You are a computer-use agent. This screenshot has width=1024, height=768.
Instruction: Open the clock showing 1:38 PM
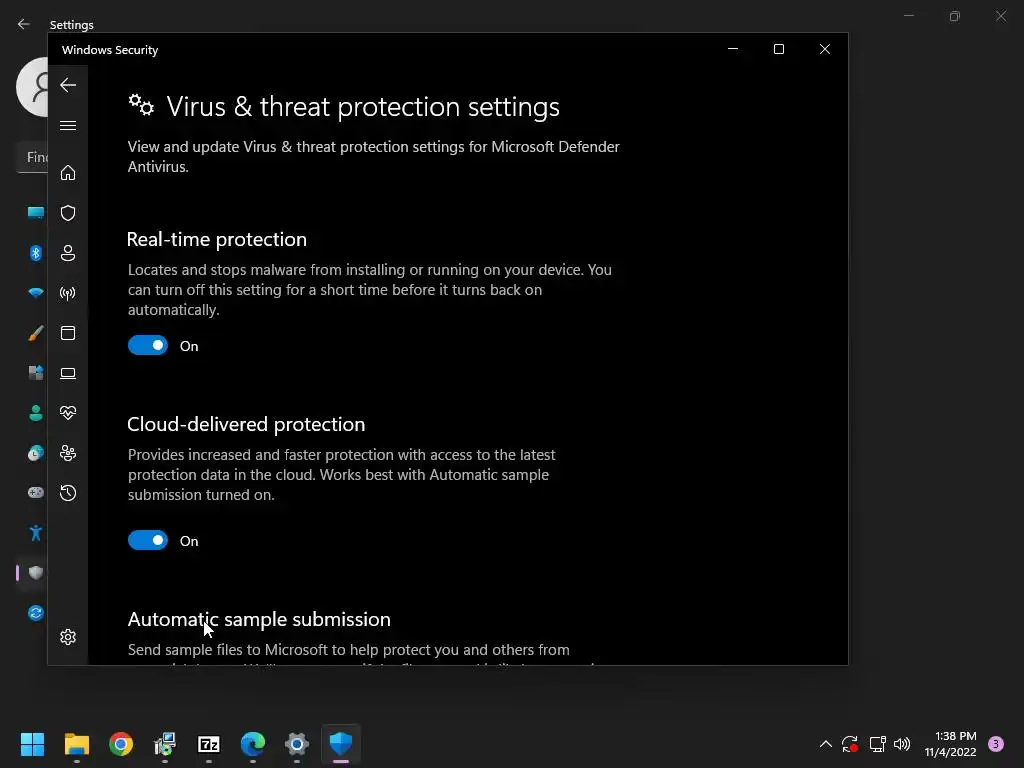pos(951,744)
